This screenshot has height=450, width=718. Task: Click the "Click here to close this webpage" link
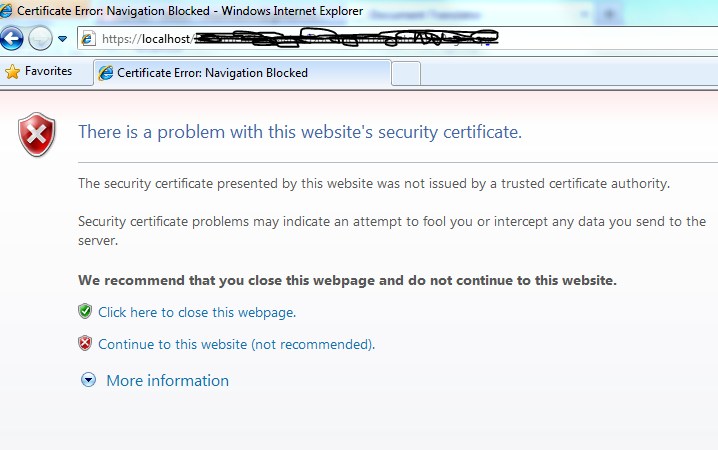click(x=197, y=312)
